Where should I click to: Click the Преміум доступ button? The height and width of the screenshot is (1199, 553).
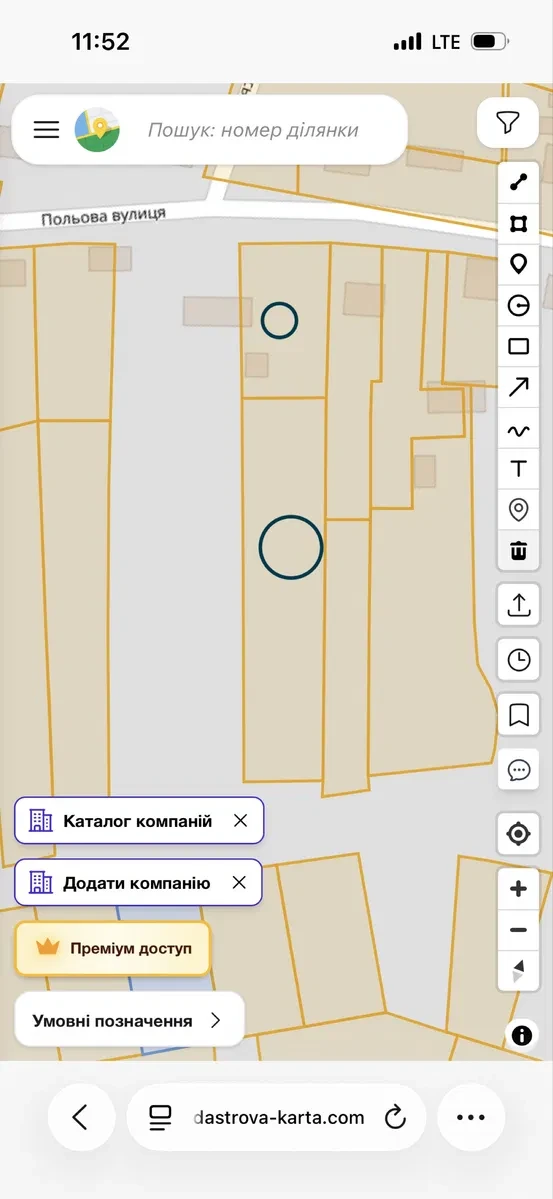[112, 948]
